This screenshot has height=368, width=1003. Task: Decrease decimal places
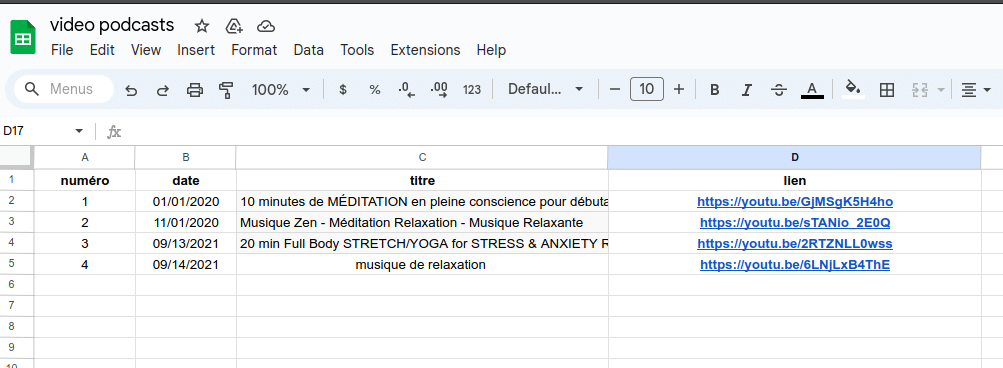tap(407, 90)
